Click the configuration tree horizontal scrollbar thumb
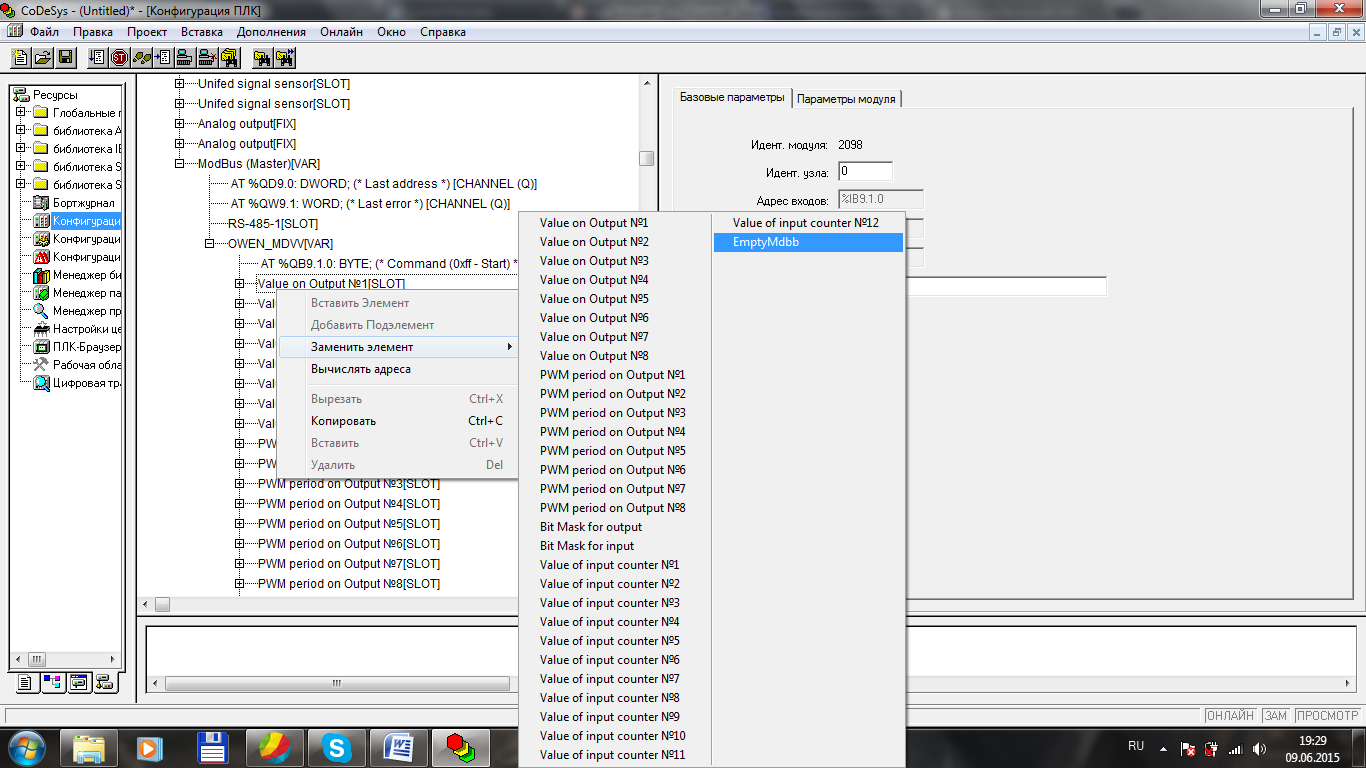The height and width of the screenshot is (768, 1366). click(x=162, y=604)
